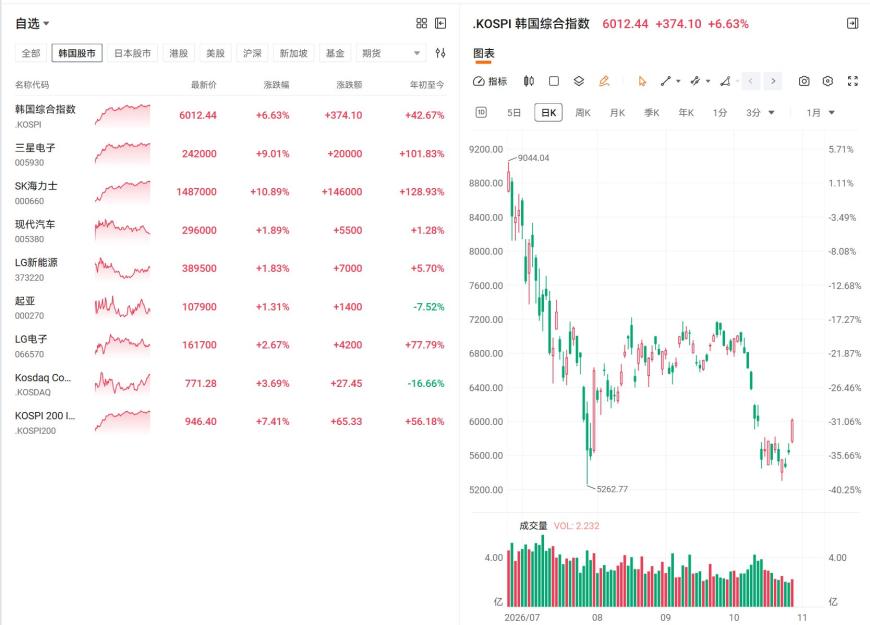This screenshot has height=625, width=870.
Task: Open chart settings hexagon icon
Action: [828, 81]
